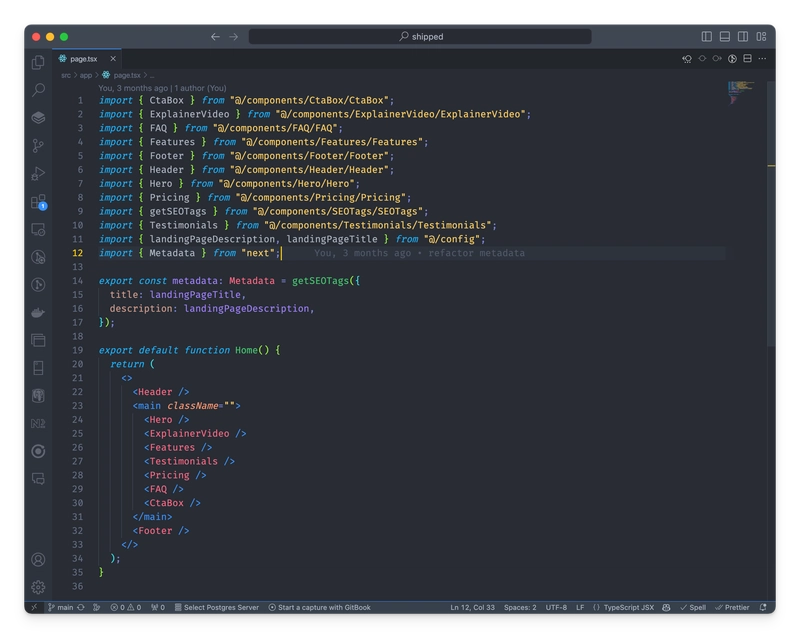Click line number 19 in the gutter
The image size is (800, 638).
[x=78, y=350]
